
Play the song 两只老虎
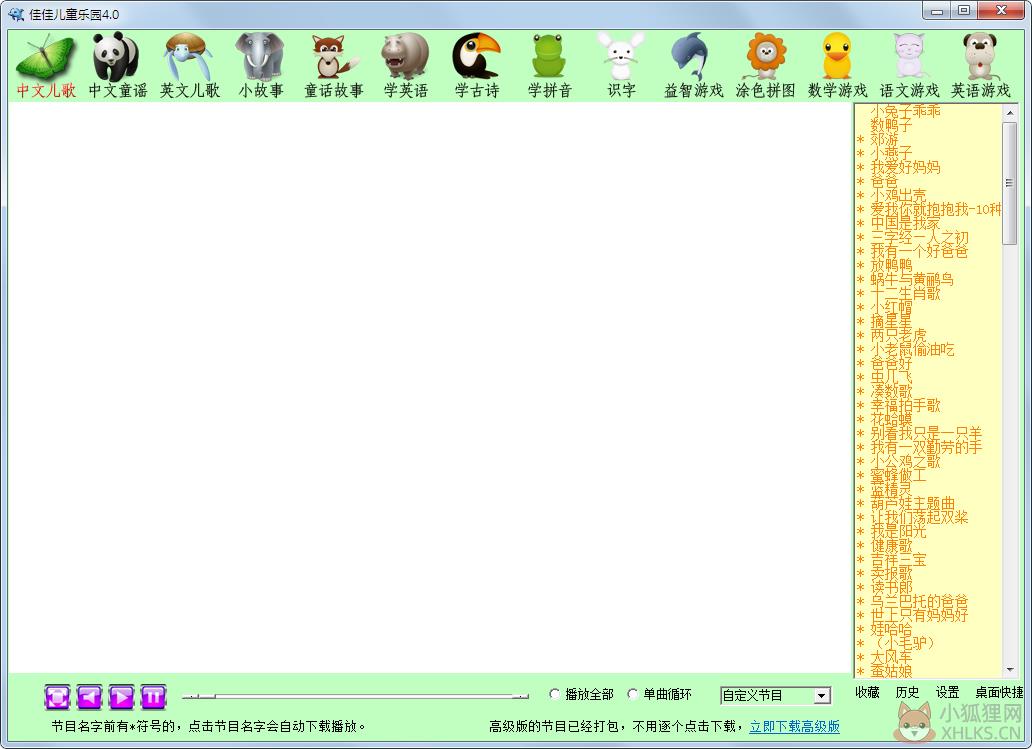(898, 335)
